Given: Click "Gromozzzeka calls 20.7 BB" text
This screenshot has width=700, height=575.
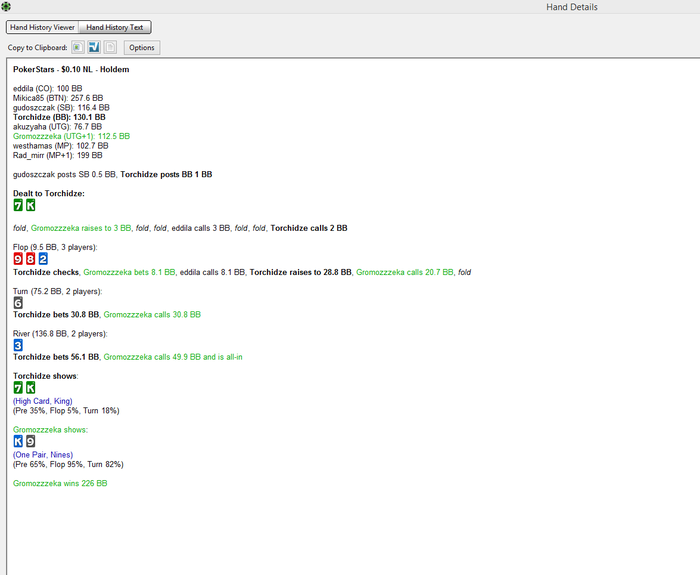Looking at the screenshot, I should click(404, 272).
